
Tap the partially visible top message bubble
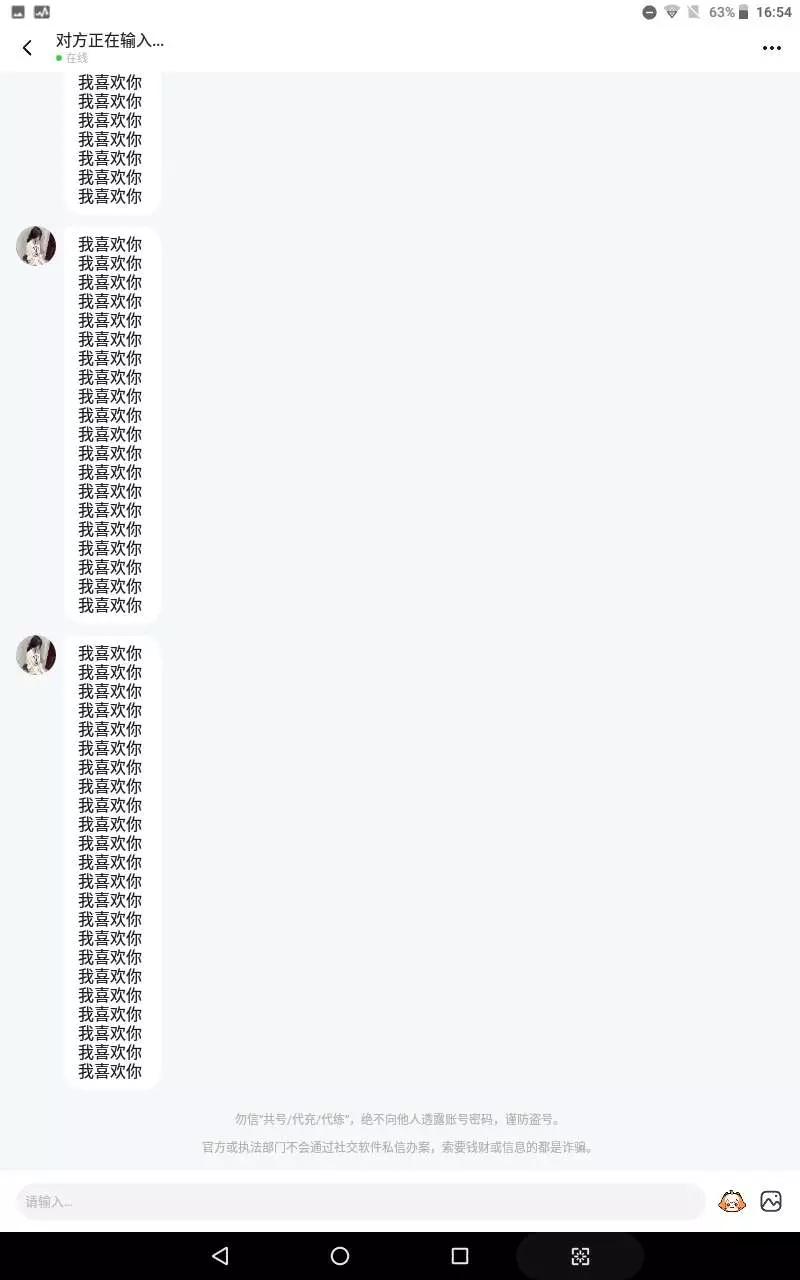tap(112, 143)
